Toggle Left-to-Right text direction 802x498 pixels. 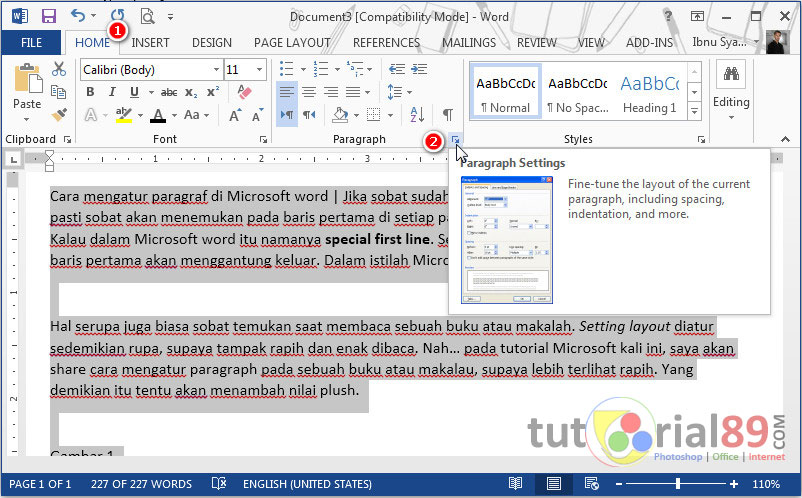(x=287, y=115)
